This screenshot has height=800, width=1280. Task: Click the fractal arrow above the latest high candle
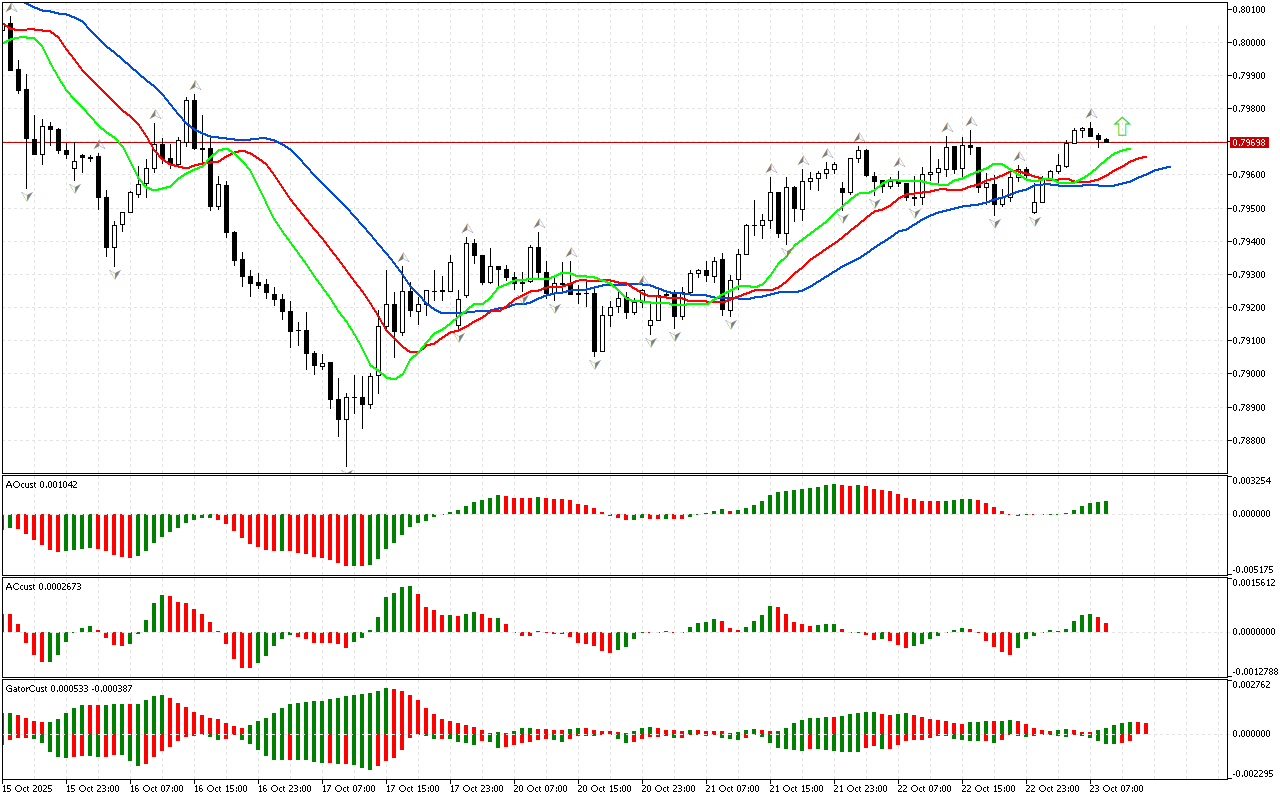point(1091,113)
